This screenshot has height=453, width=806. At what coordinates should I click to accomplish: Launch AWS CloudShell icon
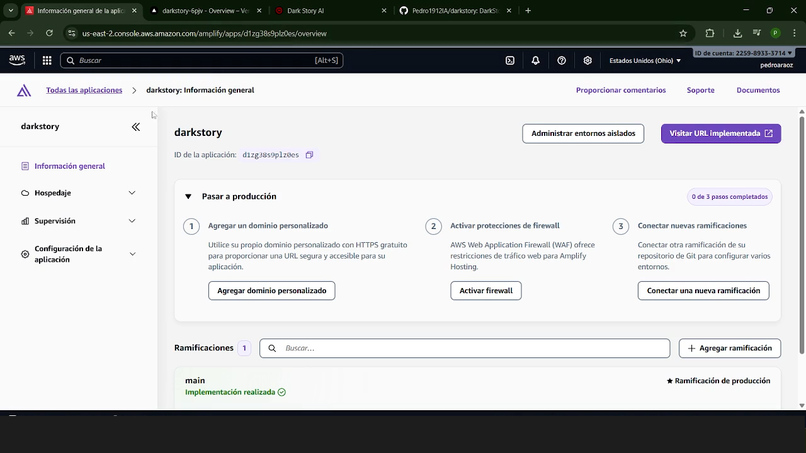tap(509, 60)
